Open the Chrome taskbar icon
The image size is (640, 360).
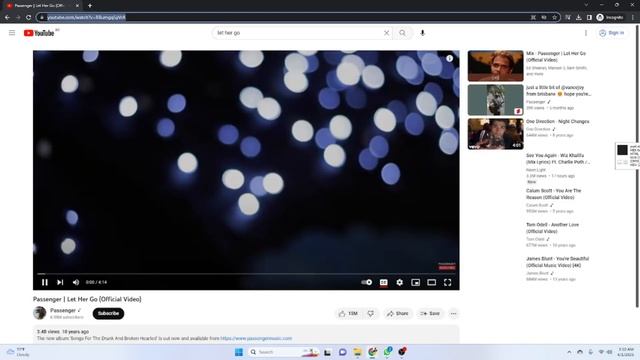(372, 352)
